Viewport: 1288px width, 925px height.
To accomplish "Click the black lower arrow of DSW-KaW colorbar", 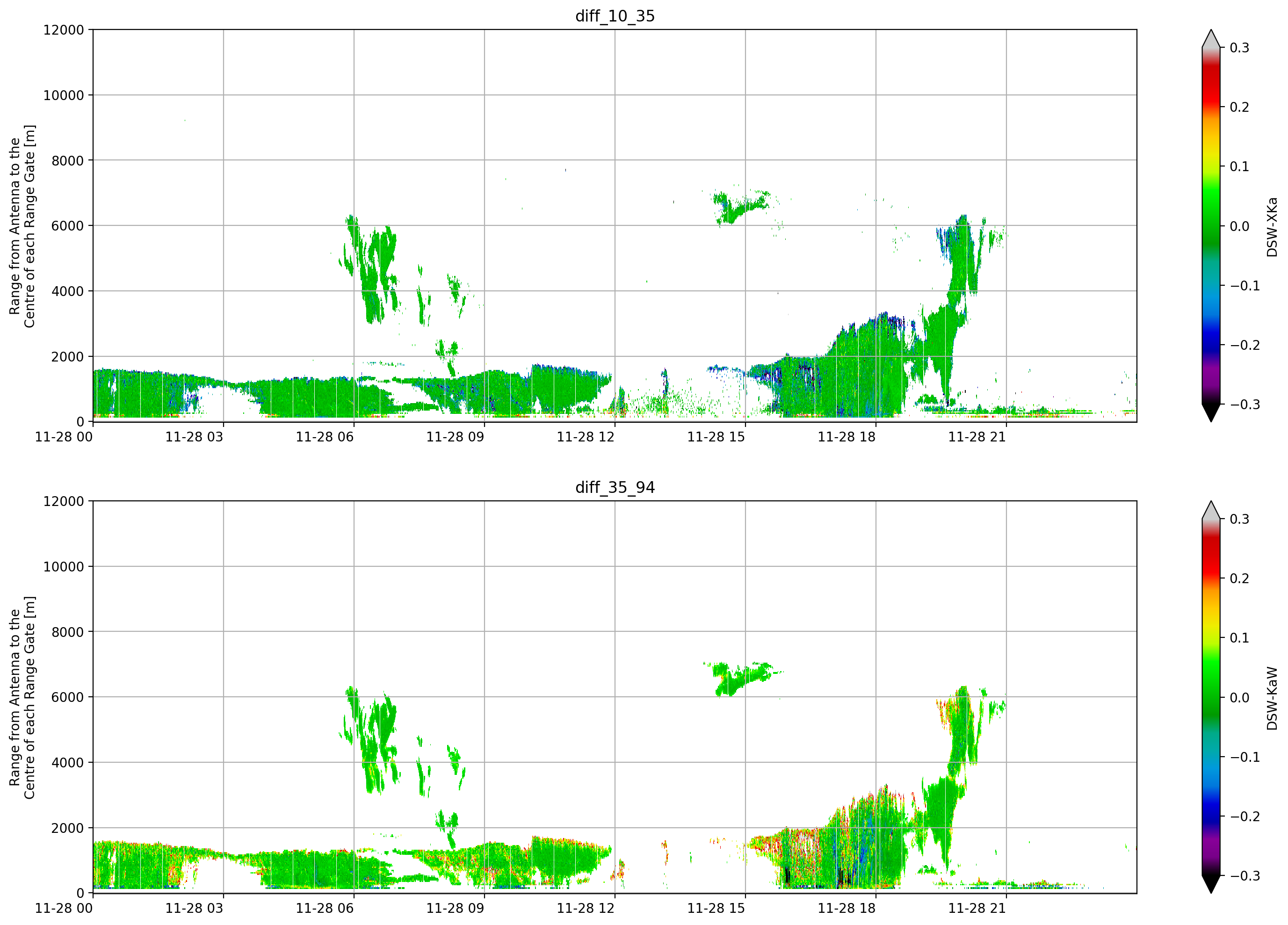I will (x=1211, y=884).
